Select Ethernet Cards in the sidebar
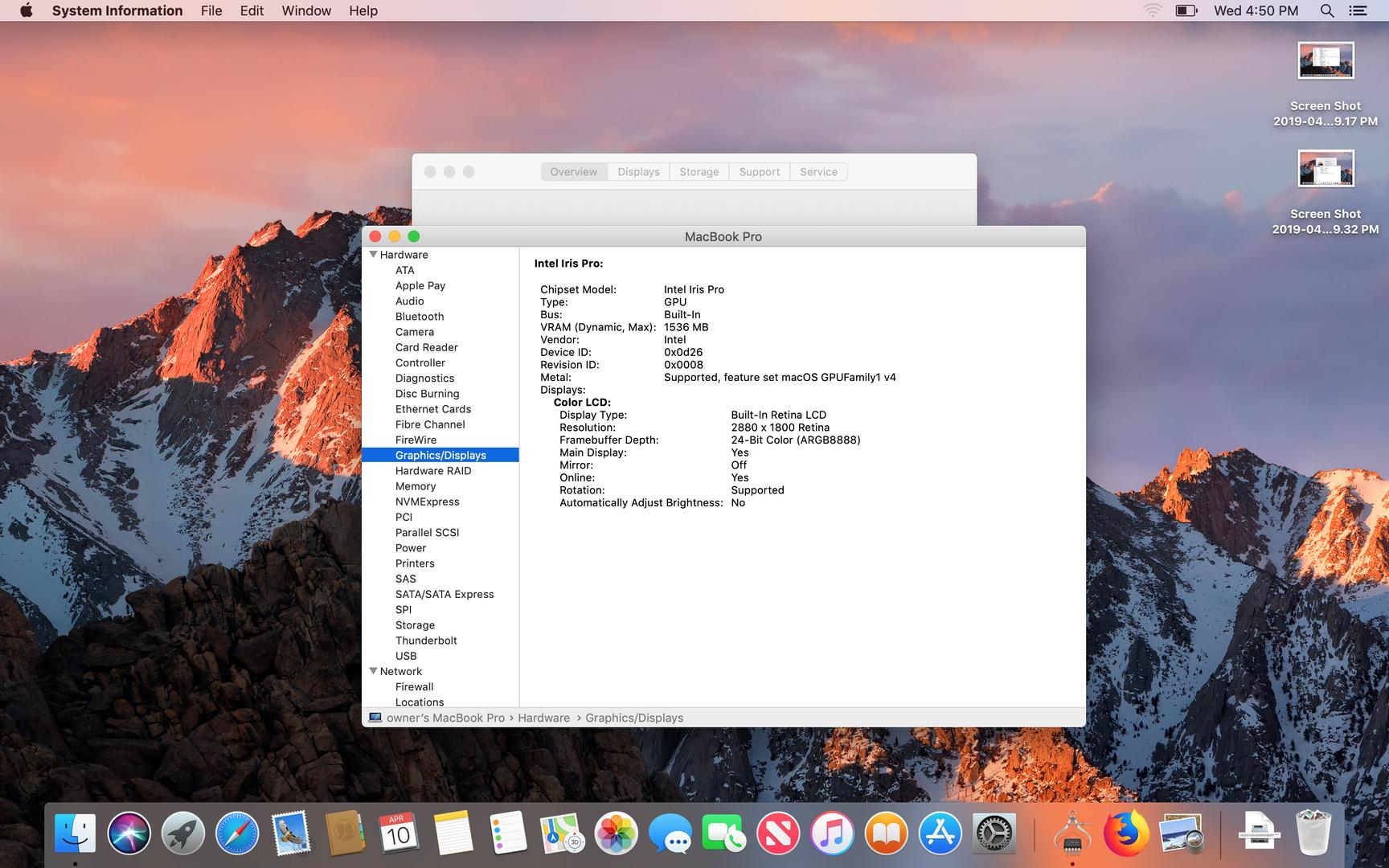This screenshot has width=1389, height=868. [x=433, y=408]
